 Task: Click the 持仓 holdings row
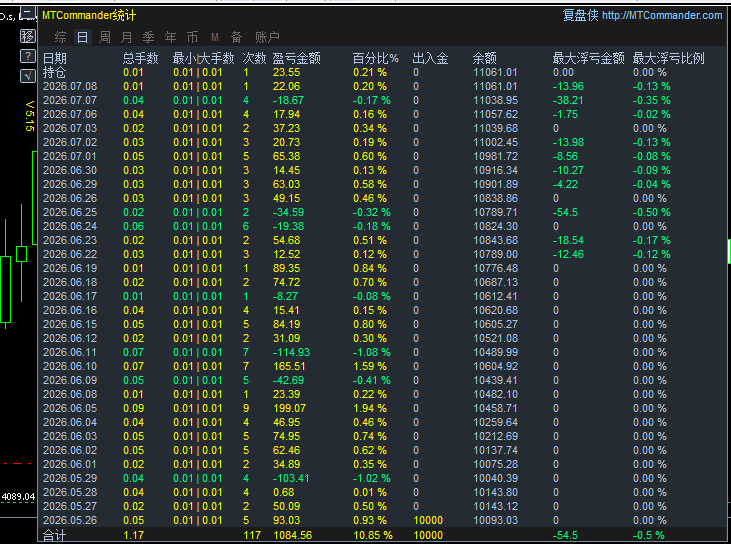pyautogui.click(x=382, y=72)
